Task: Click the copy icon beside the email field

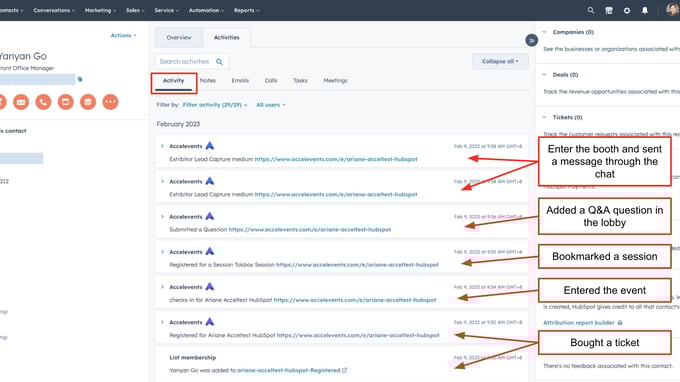Action: [x=80, y=79]
